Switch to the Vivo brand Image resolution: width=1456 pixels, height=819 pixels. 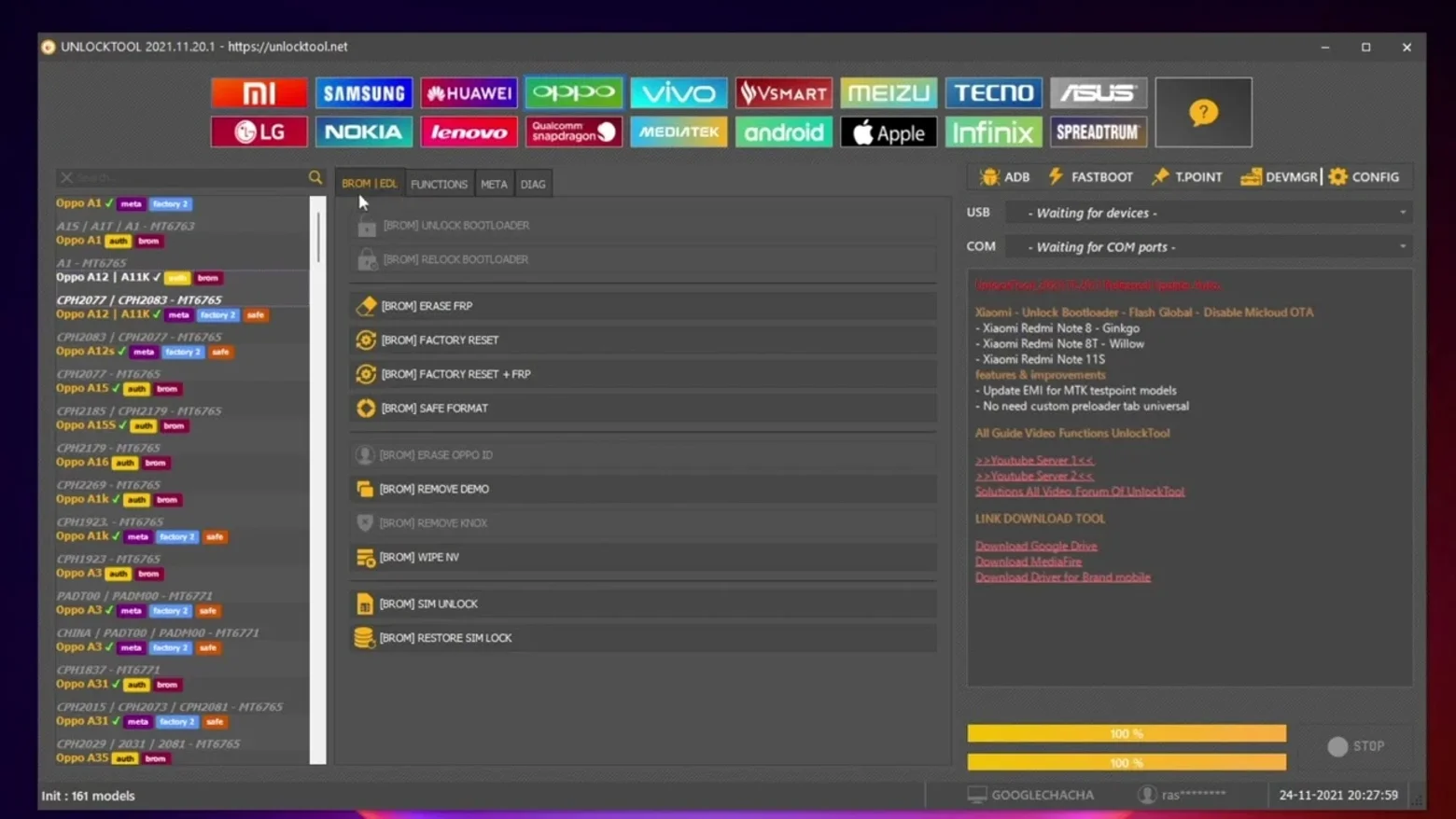pos(679,92)
